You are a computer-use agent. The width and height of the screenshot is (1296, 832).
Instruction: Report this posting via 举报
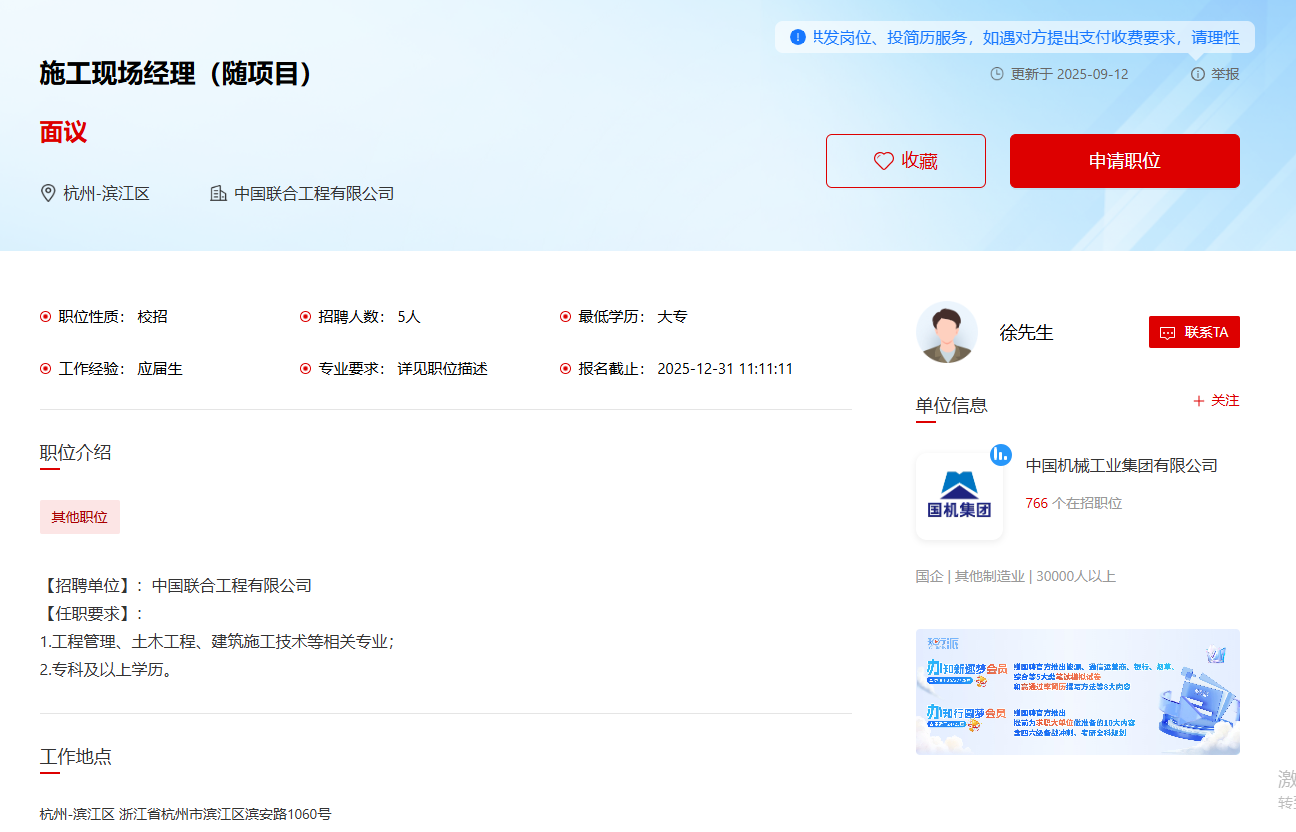[x=1216, y=74]
